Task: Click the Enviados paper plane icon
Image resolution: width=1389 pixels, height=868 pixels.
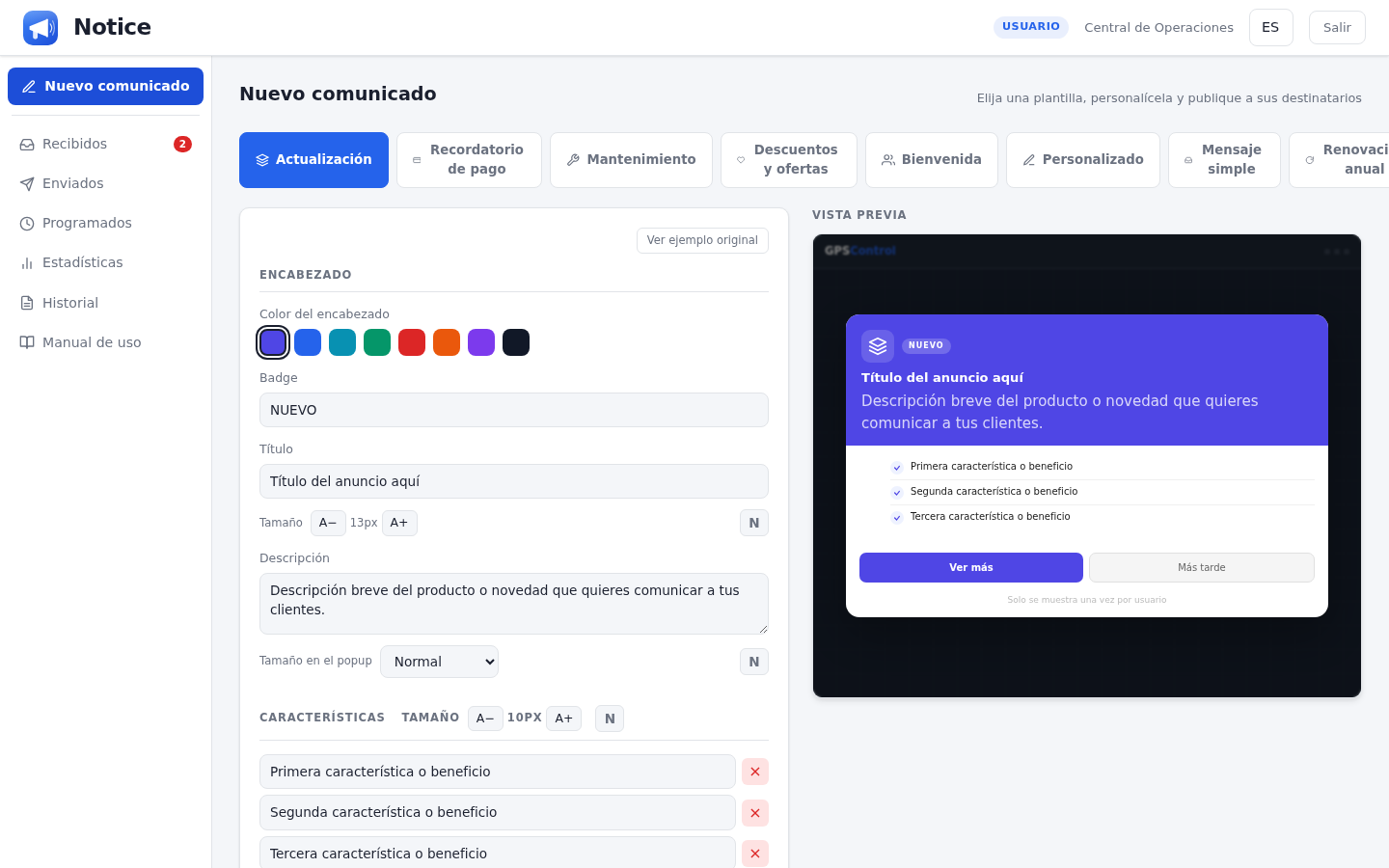Action: (27, 184)
